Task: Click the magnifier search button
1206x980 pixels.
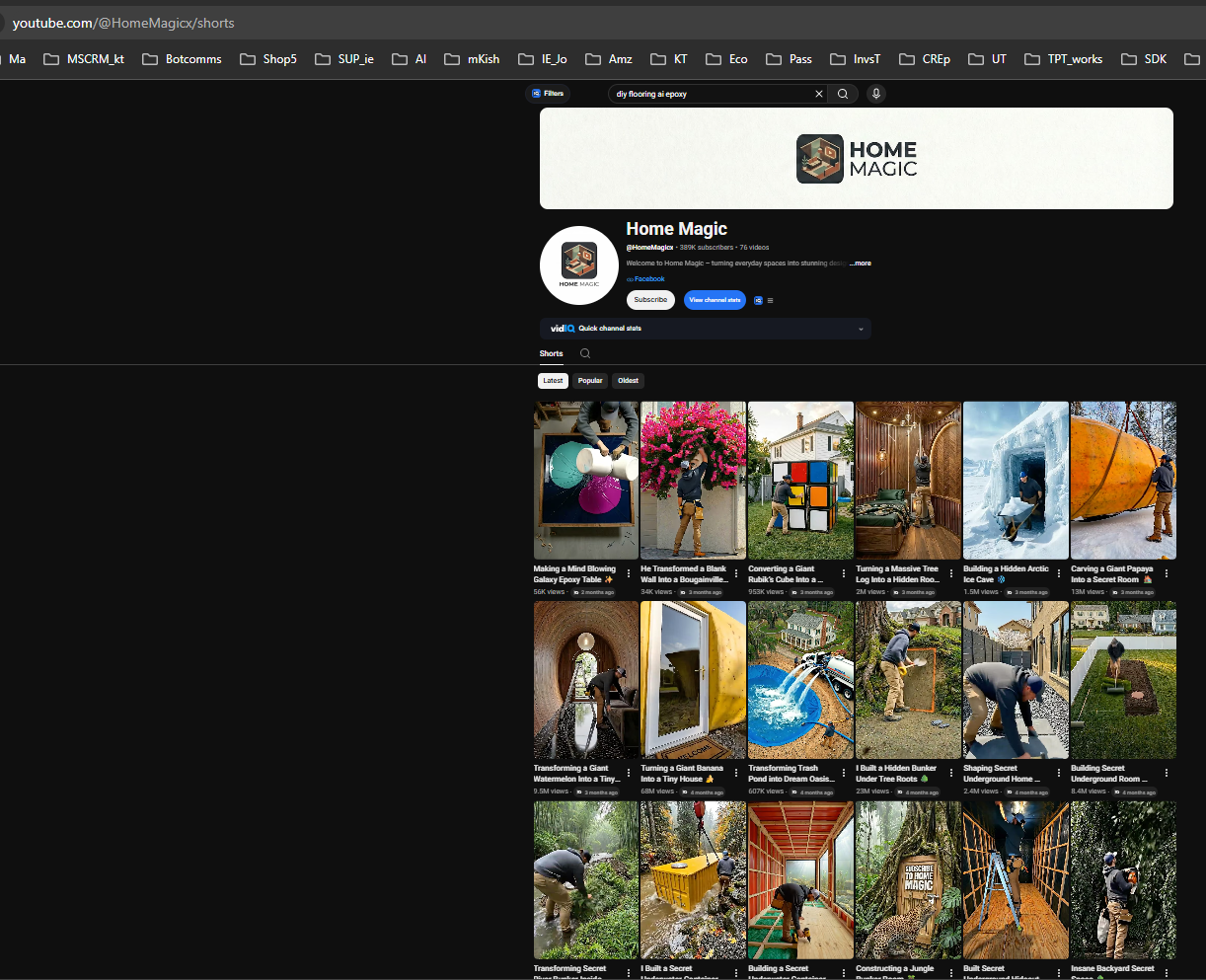Action: [x=843, y=94]
